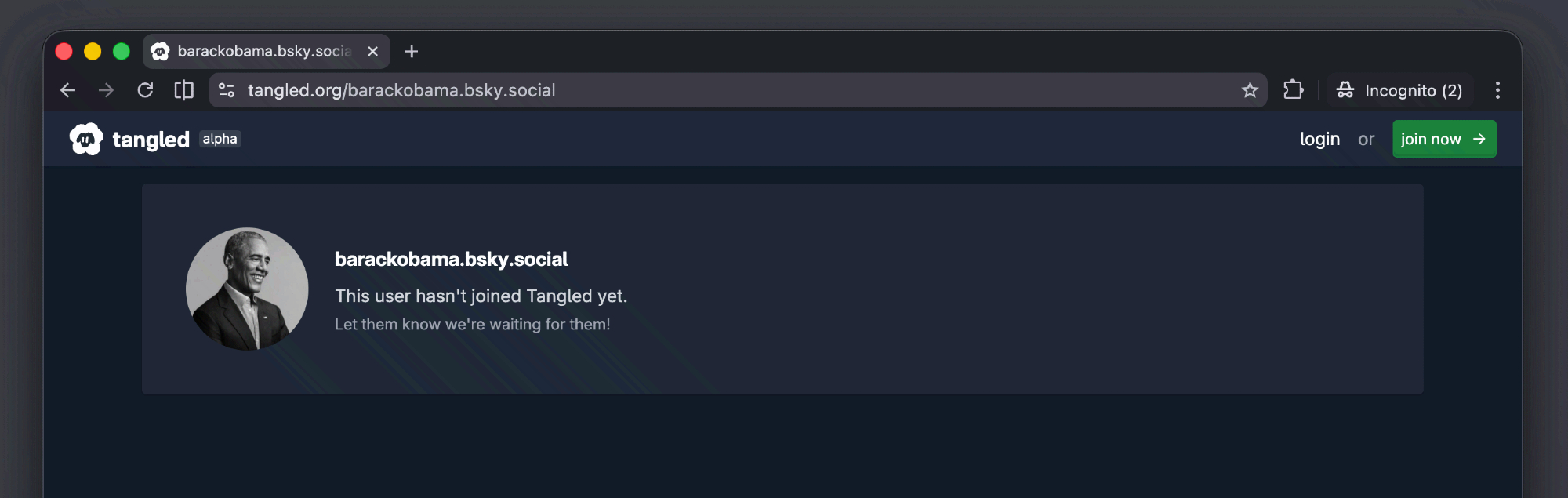The width and height of the screenshot is (1568, 498).
Task: Click the circular profile avatar photo
Action: (247, 289)
